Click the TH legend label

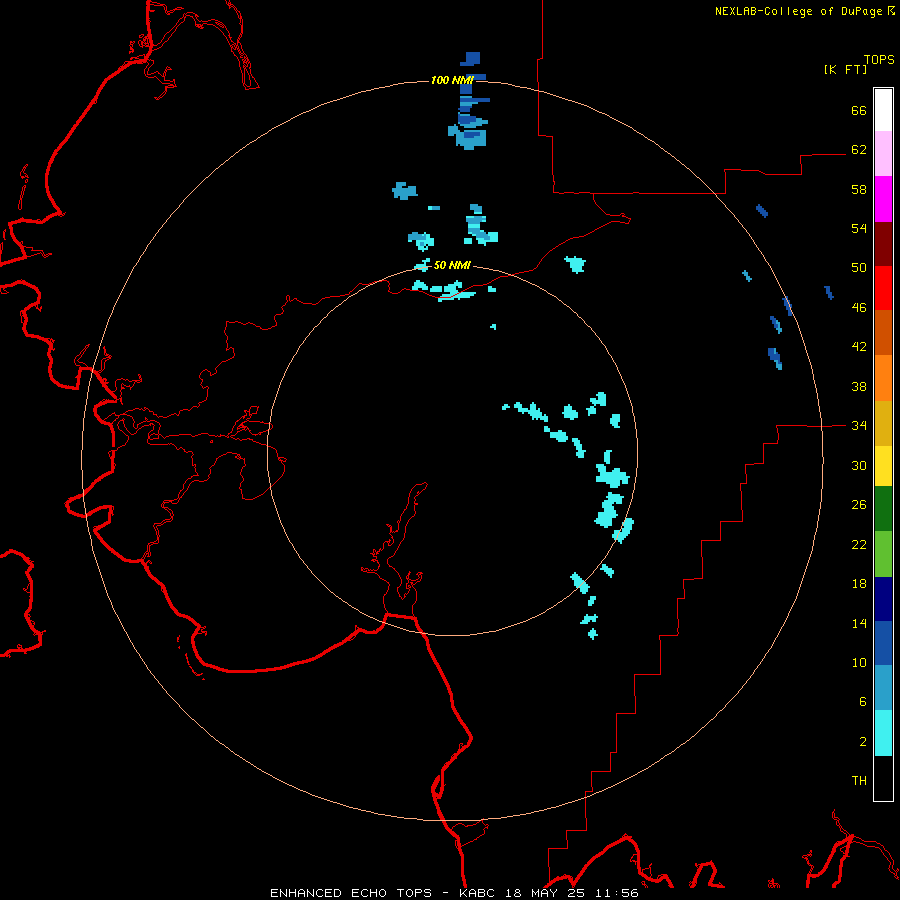point(859,780)
